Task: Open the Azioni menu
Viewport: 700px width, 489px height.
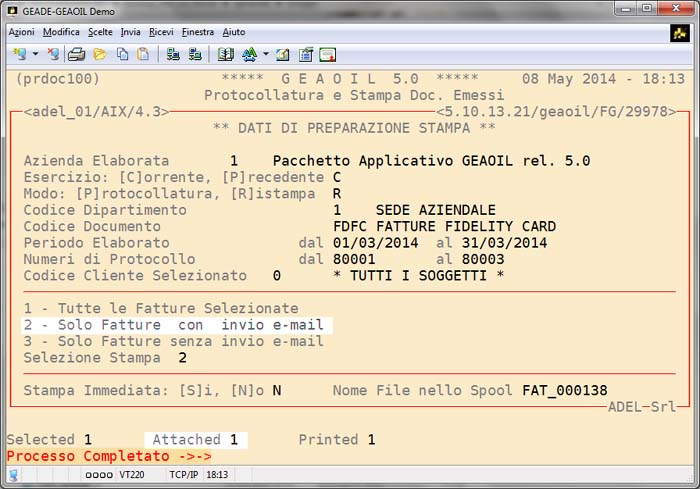Action: (x=21, y=32)
